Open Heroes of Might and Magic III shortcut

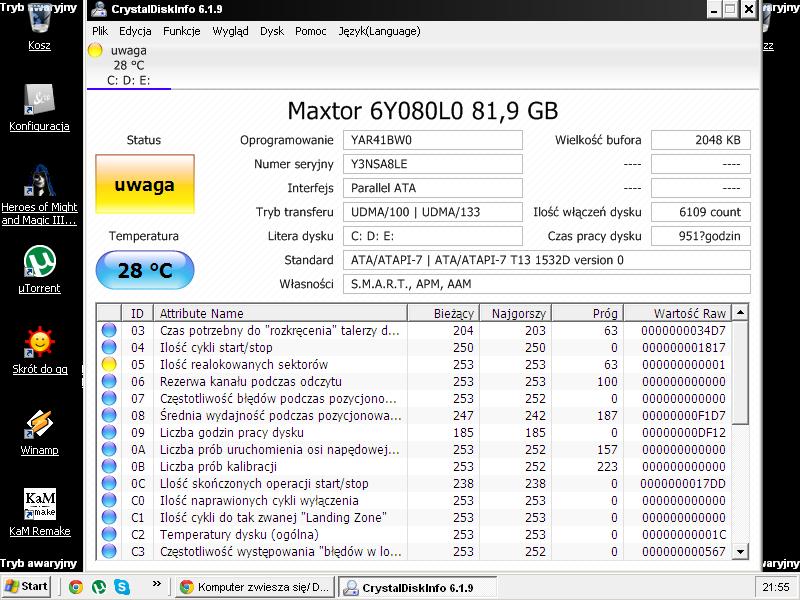tap(39, 195)
